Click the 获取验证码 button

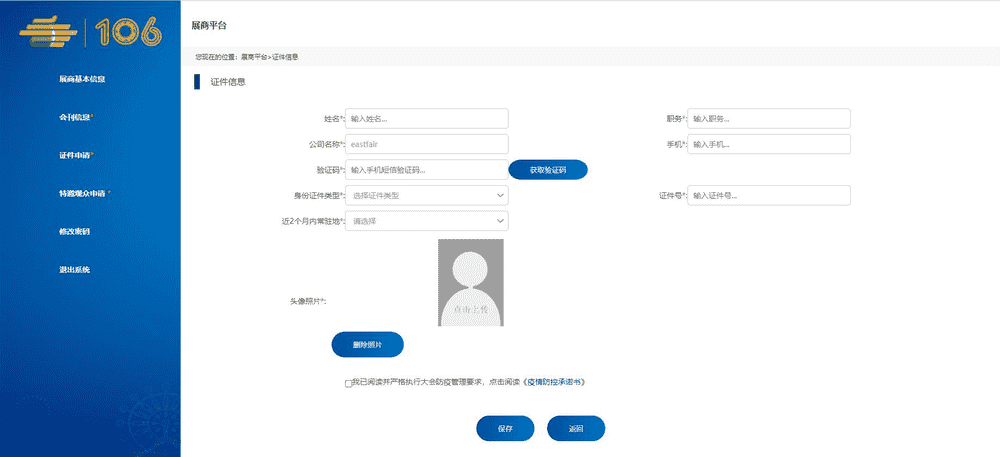coord(548,170)
